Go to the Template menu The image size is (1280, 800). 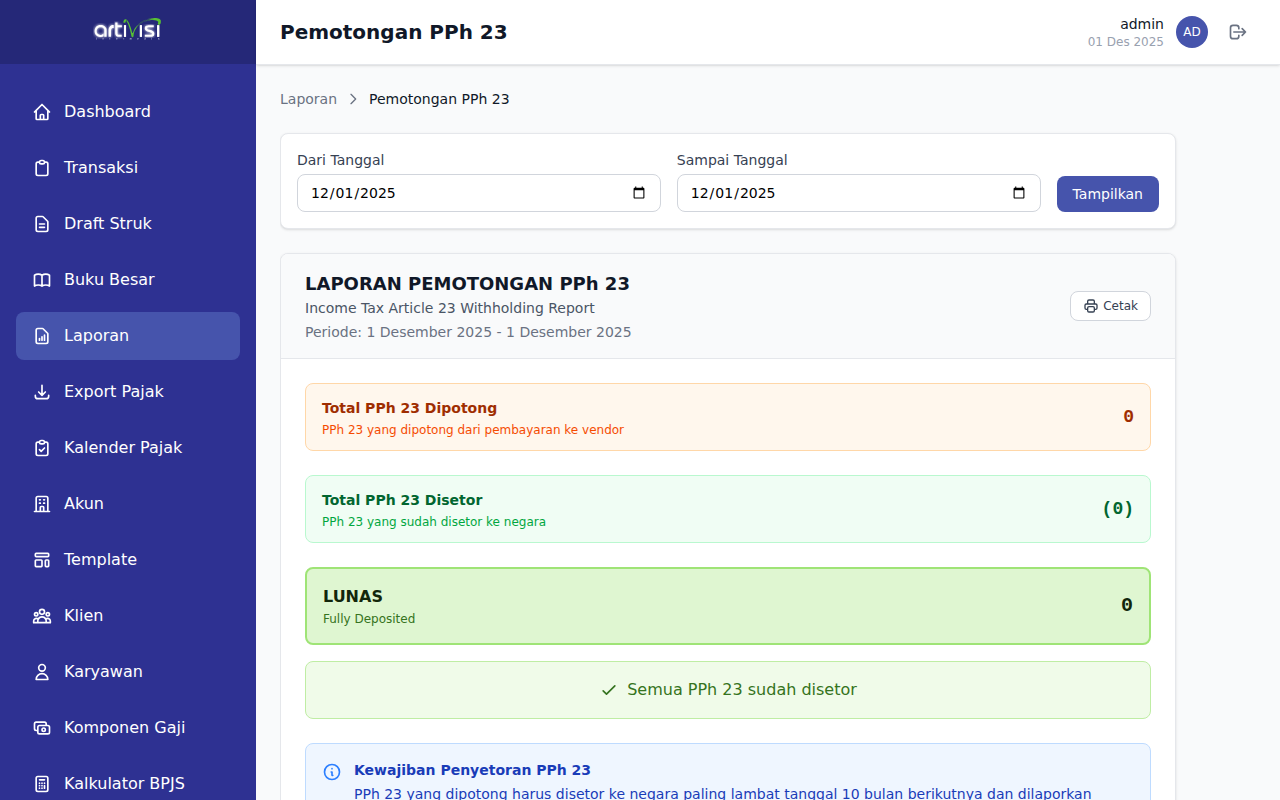(x=100, y=560)
